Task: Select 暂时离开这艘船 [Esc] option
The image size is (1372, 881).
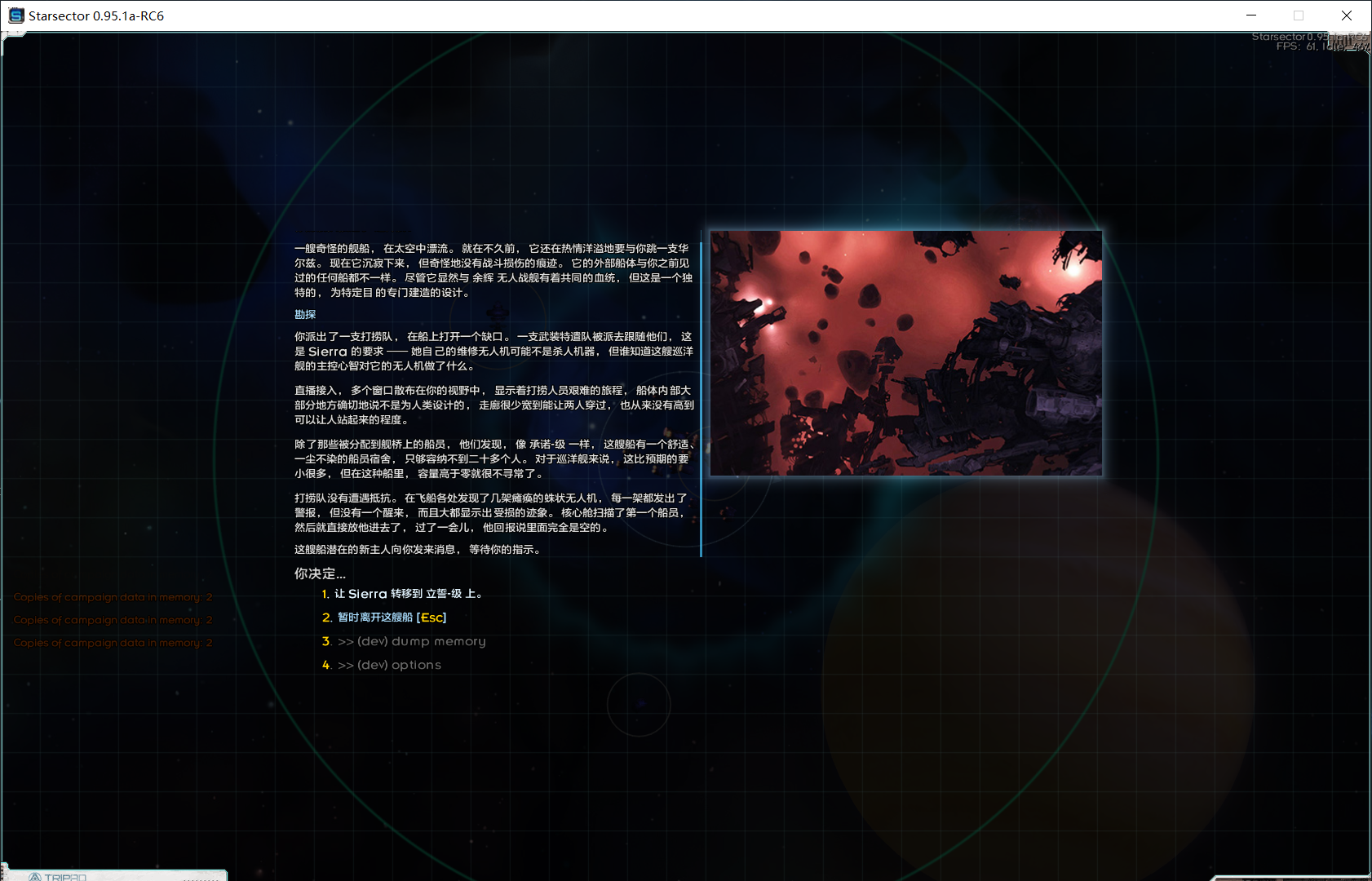Action: coord(392,618)
